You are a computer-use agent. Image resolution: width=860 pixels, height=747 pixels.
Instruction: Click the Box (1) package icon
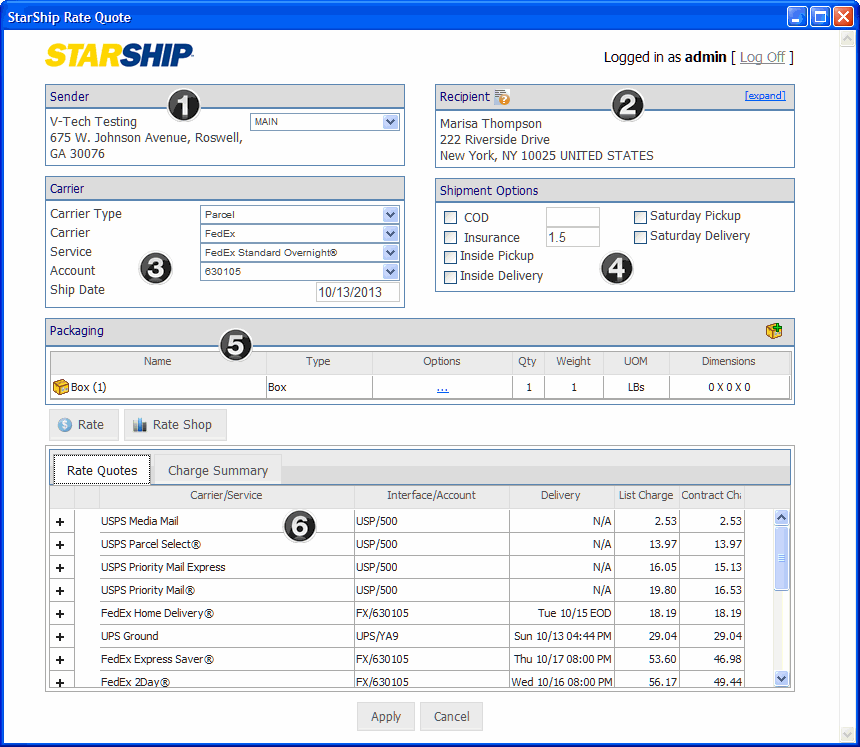(60, 387)
